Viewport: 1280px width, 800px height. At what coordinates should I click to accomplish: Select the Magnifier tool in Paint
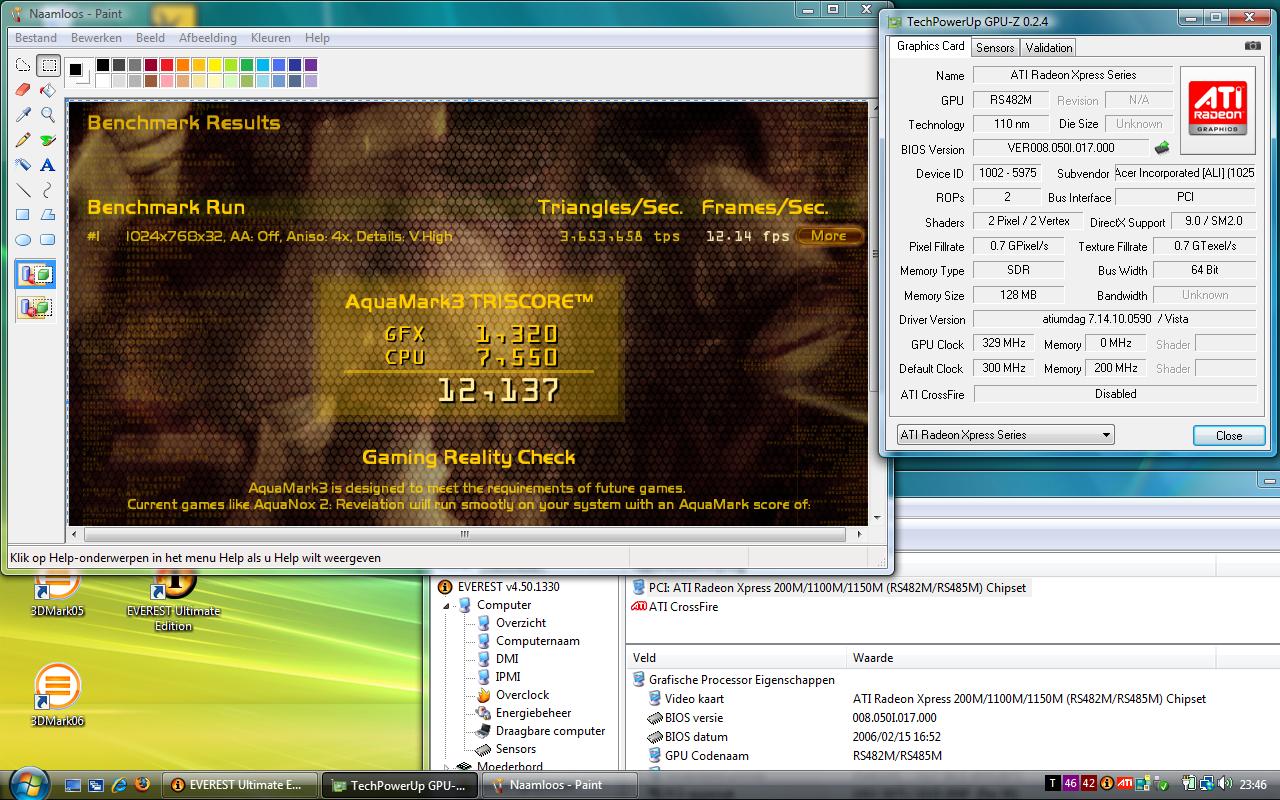click(47, 116)
